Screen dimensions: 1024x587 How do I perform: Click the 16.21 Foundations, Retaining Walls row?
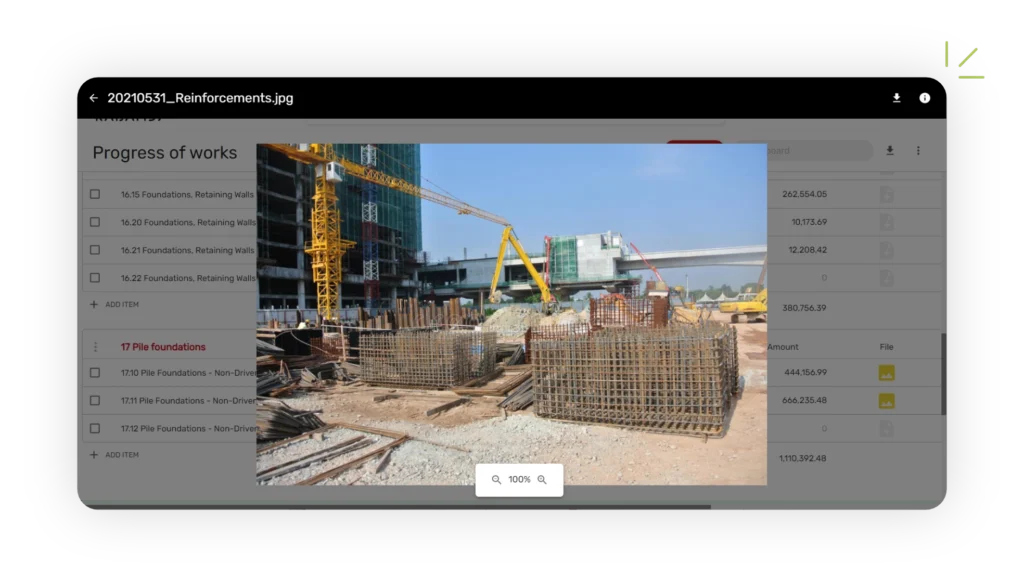[187, 250]
